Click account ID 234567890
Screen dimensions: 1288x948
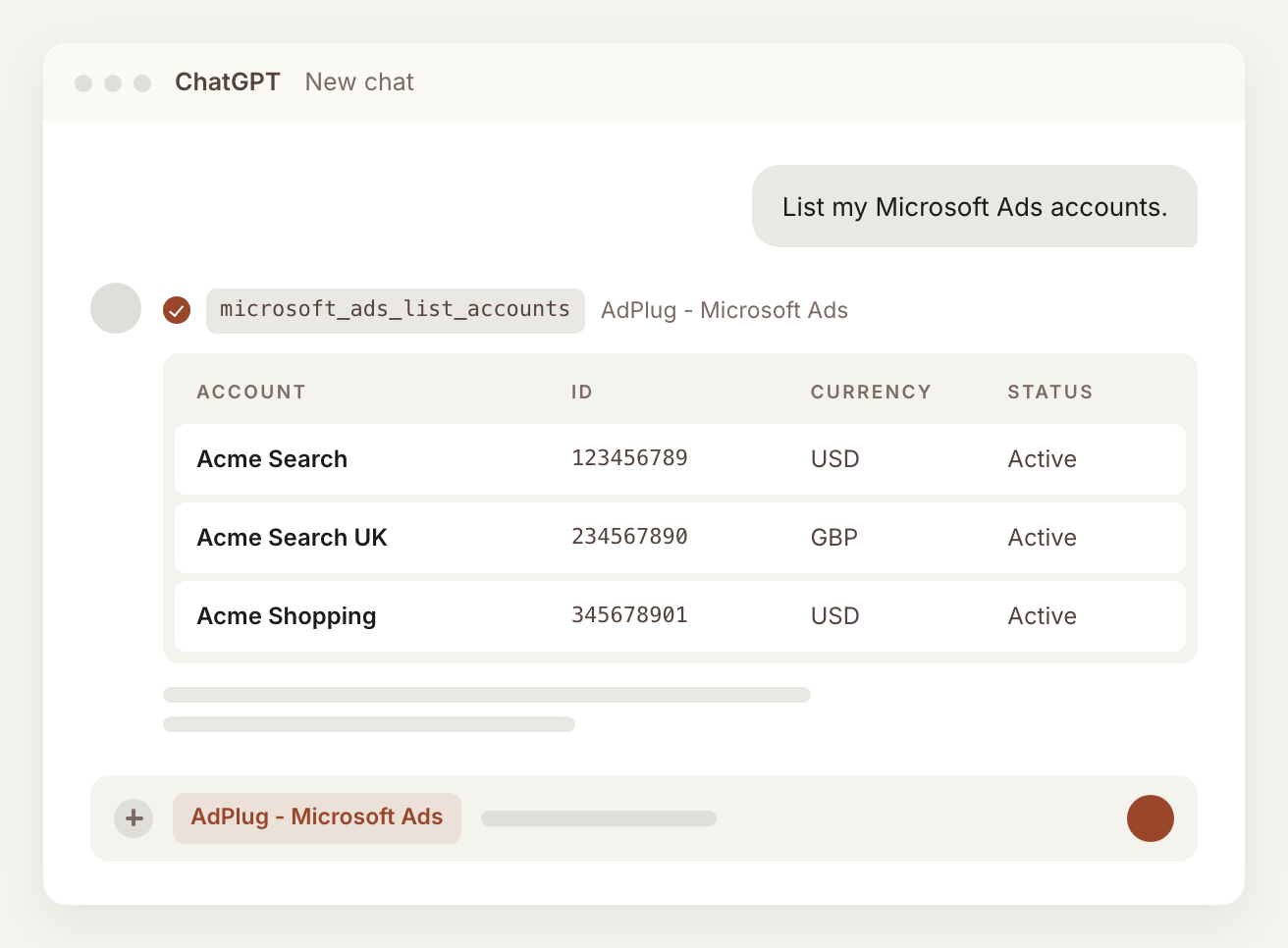point(629,537)
